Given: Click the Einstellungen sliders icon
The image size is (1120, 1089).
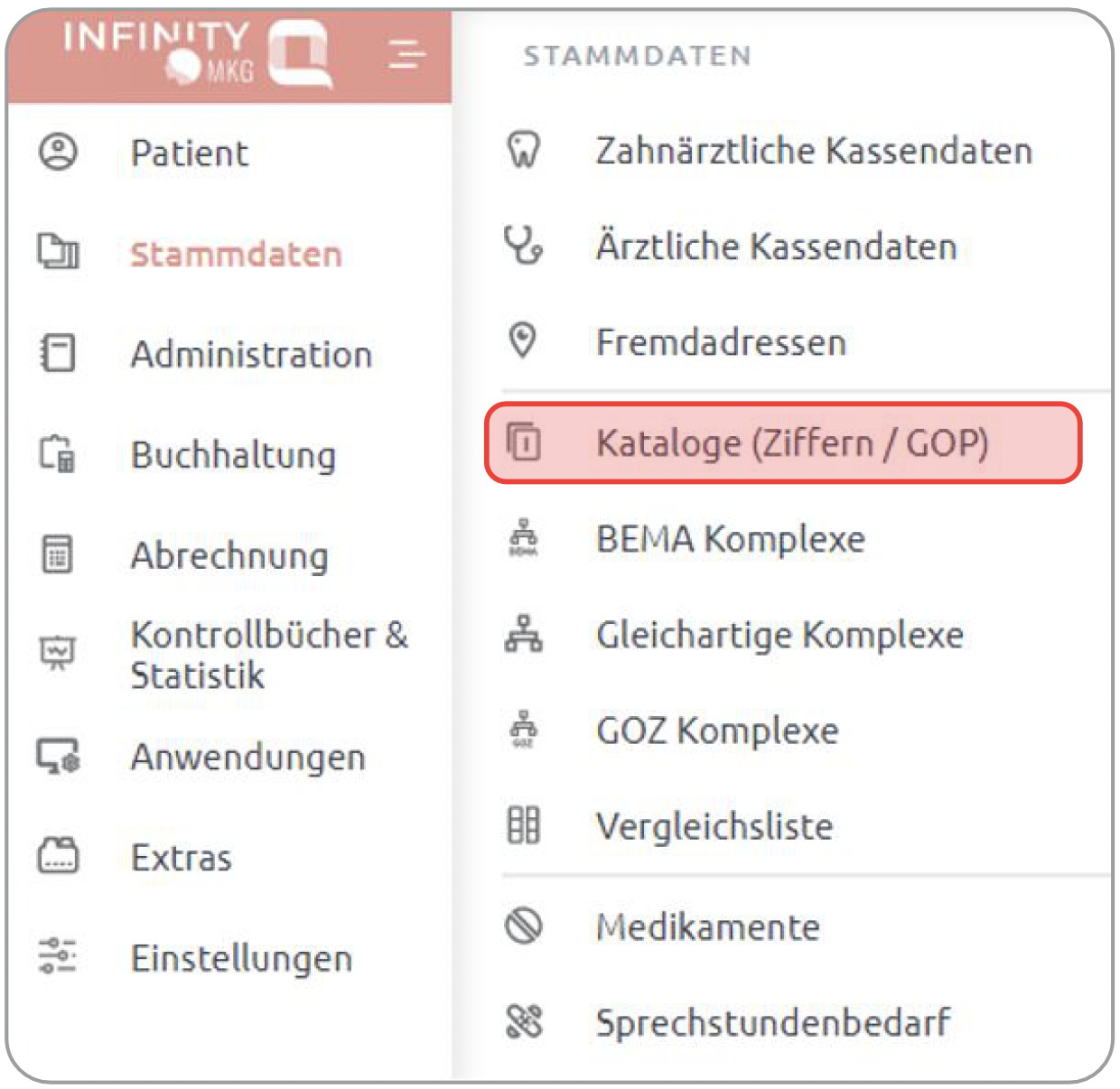Looking at the screenshot, I should click(58, 956).
